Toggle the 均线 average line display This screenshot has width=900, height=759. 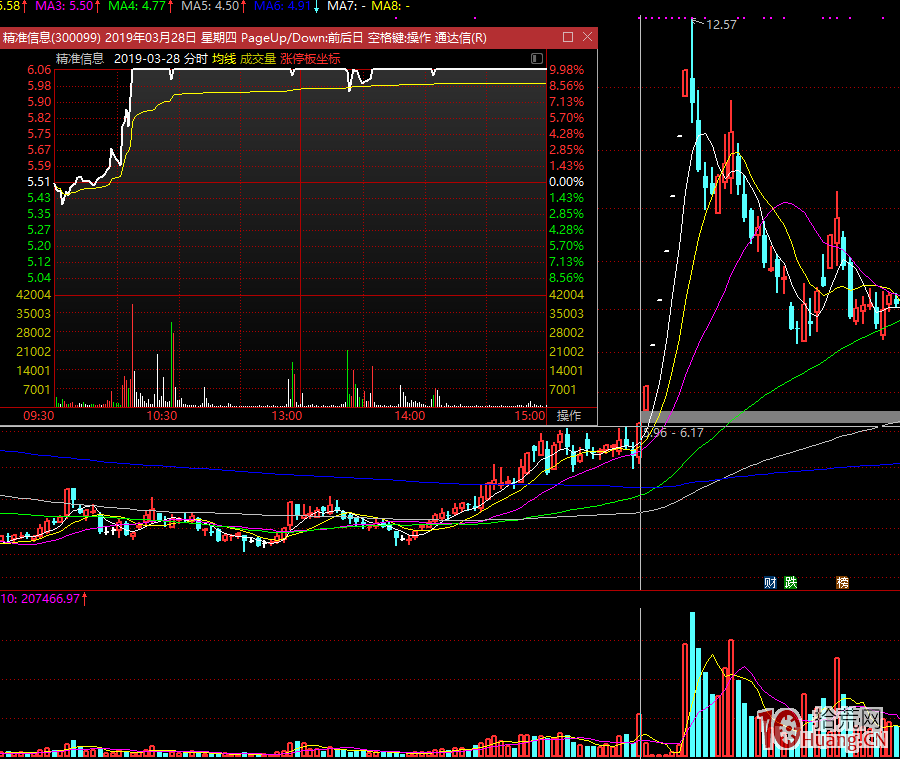(223, 59)
